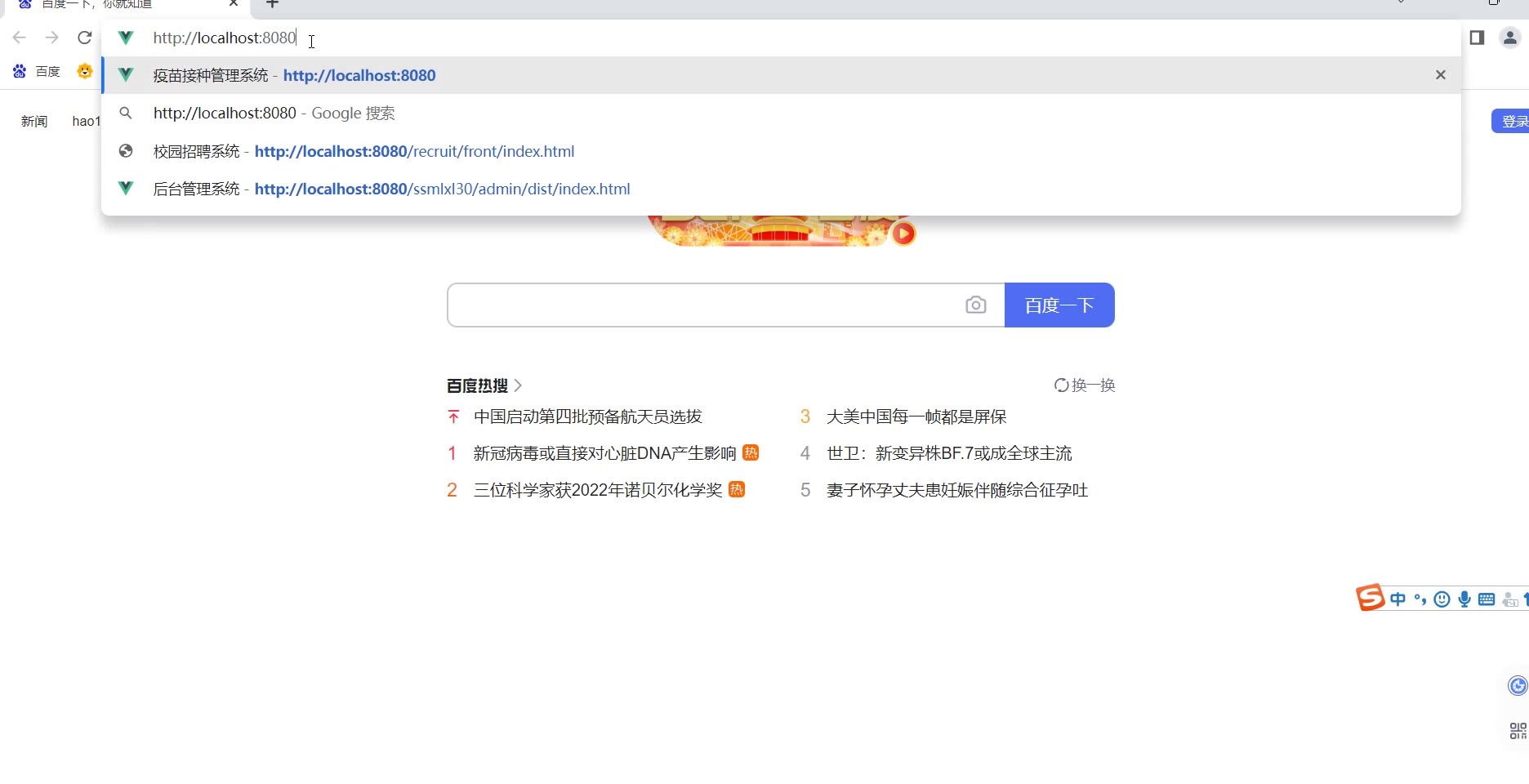This screenshot has width=1529, height=784.
Task: Toggle Sogou punctuation mode icon
Action: pos(1420,599)
